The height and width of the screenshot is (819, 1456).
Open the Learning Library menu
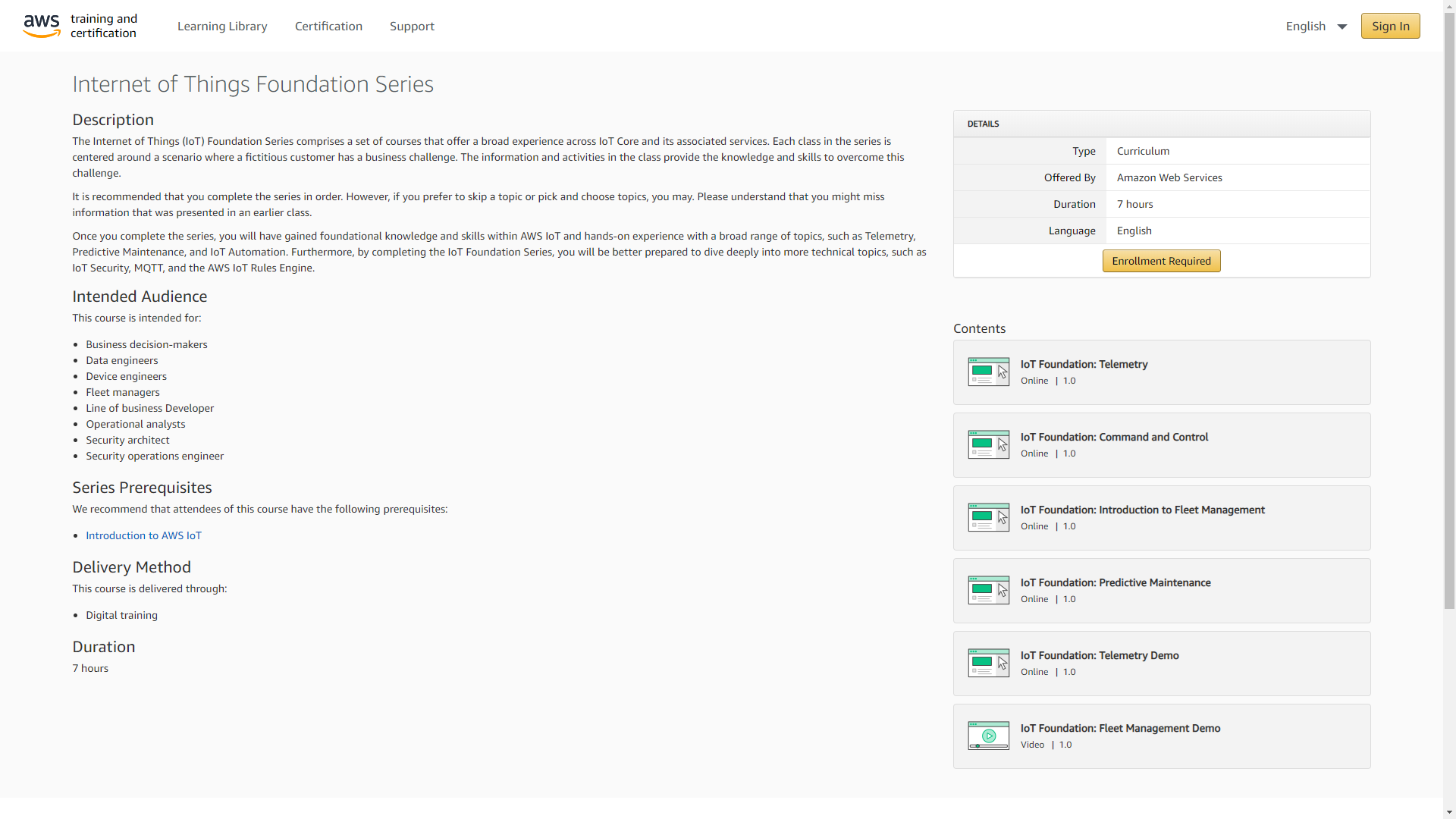[x=222, y=26]
